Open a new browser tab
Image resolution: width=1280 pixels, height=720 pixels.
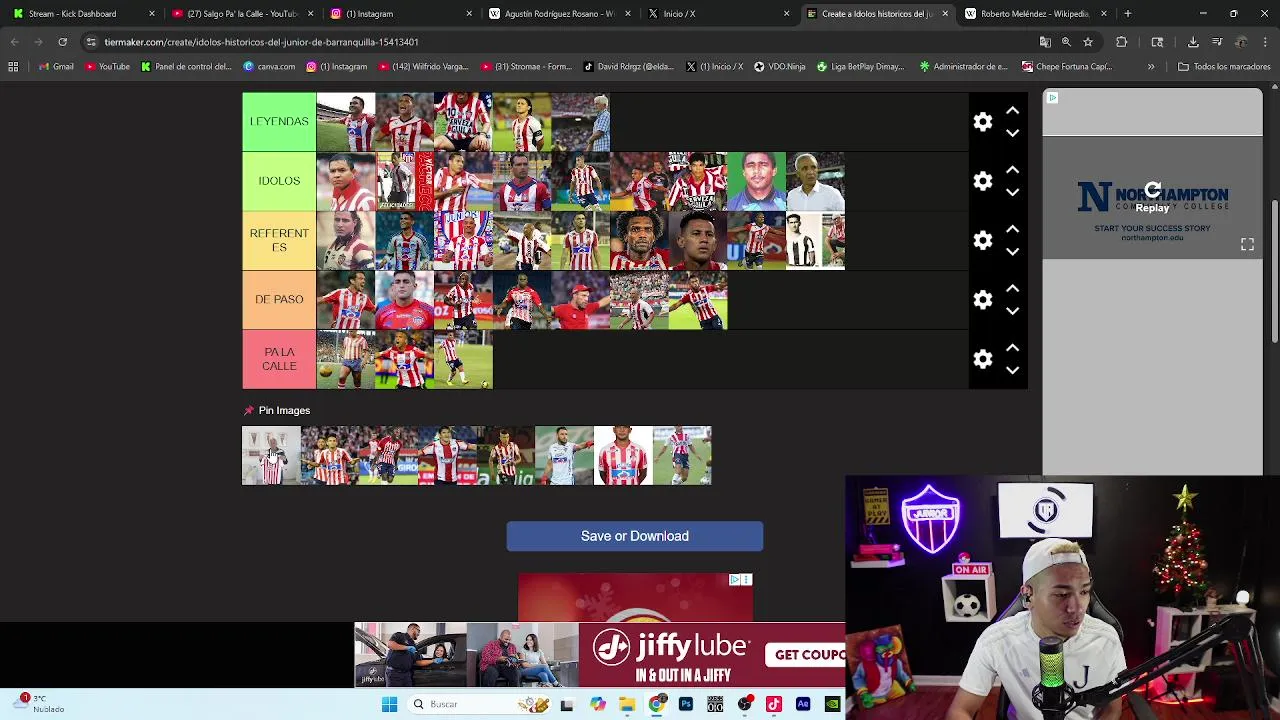point(1127,14)
